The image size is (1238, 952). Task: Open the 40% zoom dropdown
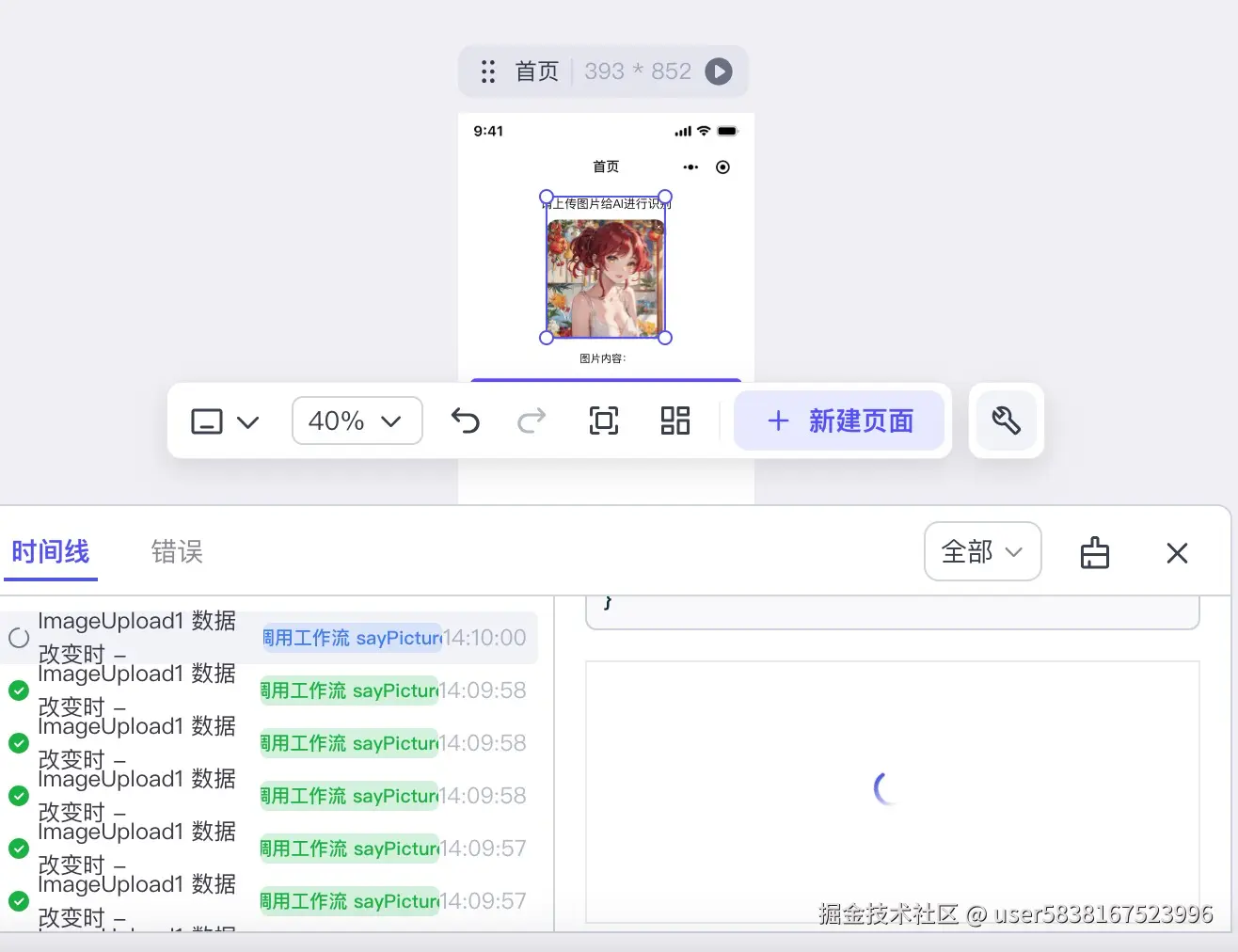point(357,420)
